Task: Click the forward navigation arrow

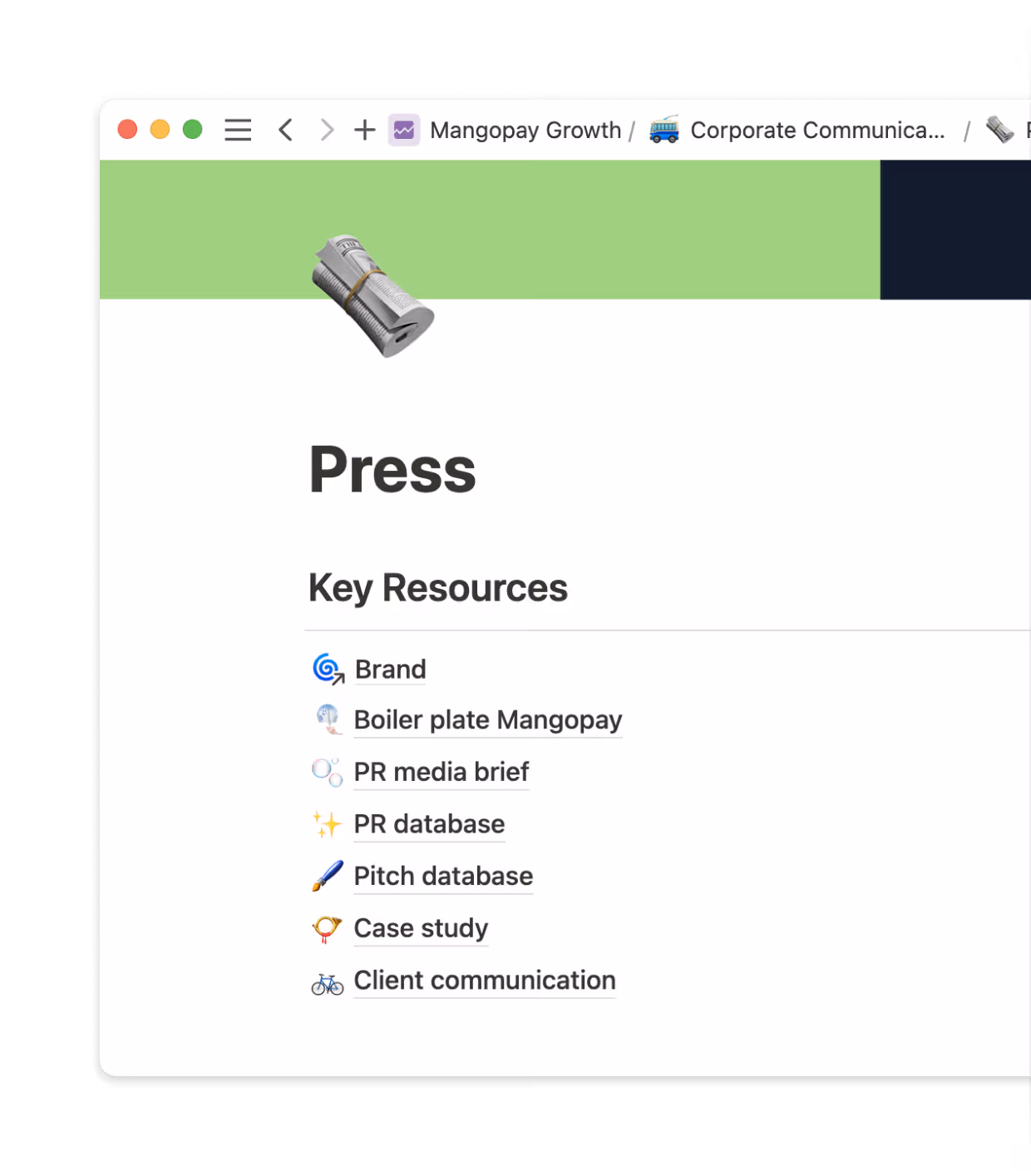Action: 326,130
